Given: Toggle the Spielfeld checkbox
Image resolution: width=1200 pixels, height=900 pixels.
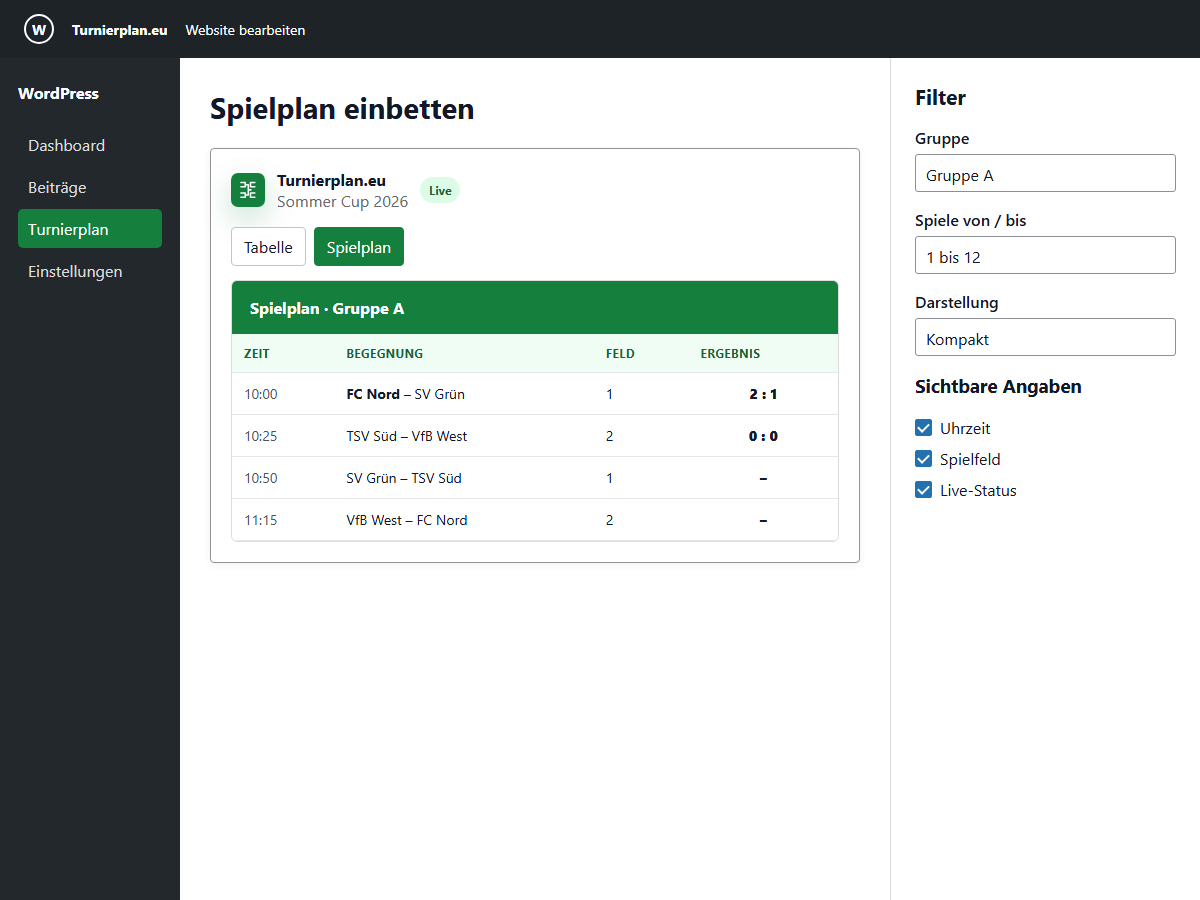Looking at the screenshot, I should click(923, 459).
